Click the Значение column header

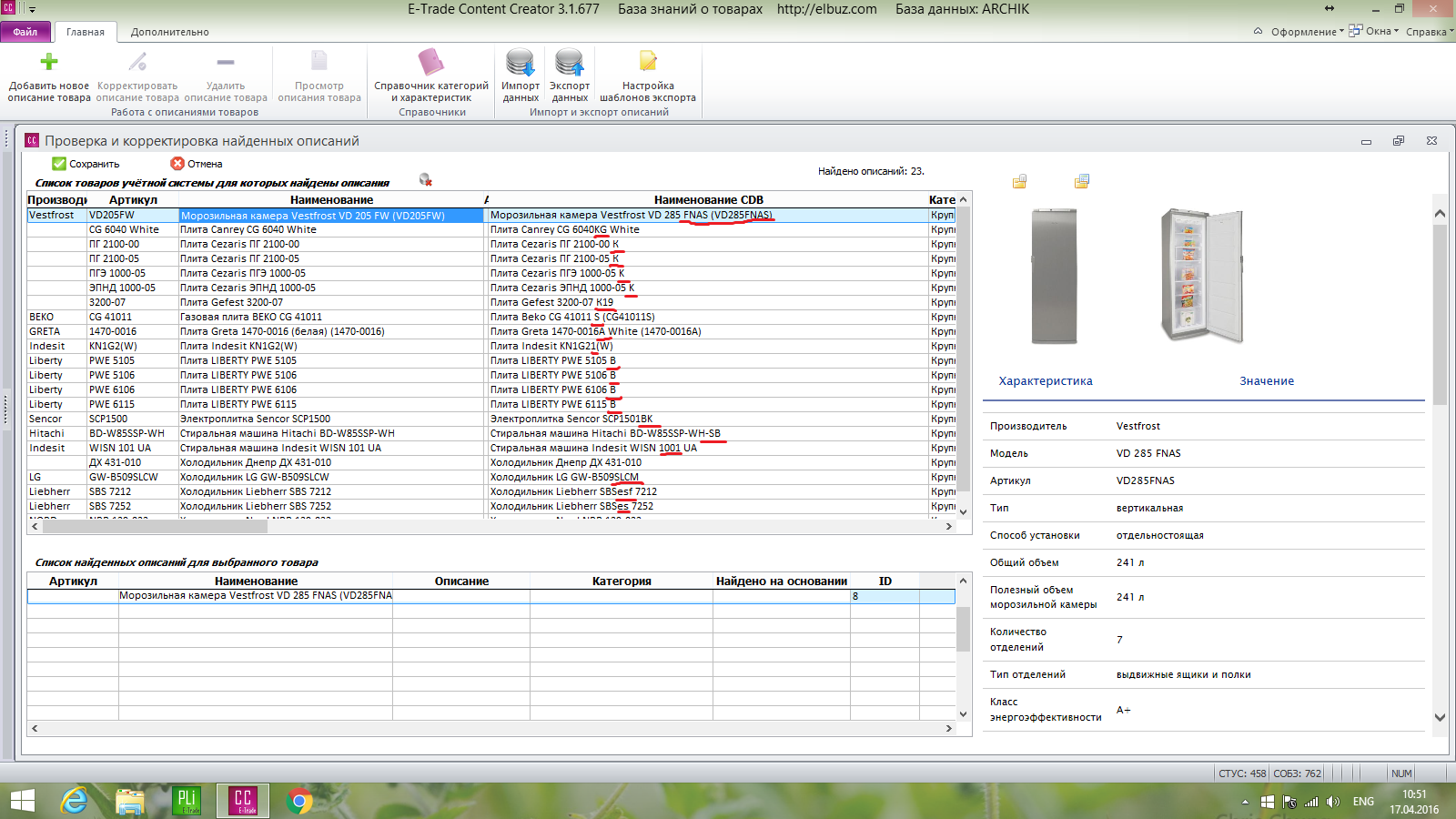click(1267, 381)
